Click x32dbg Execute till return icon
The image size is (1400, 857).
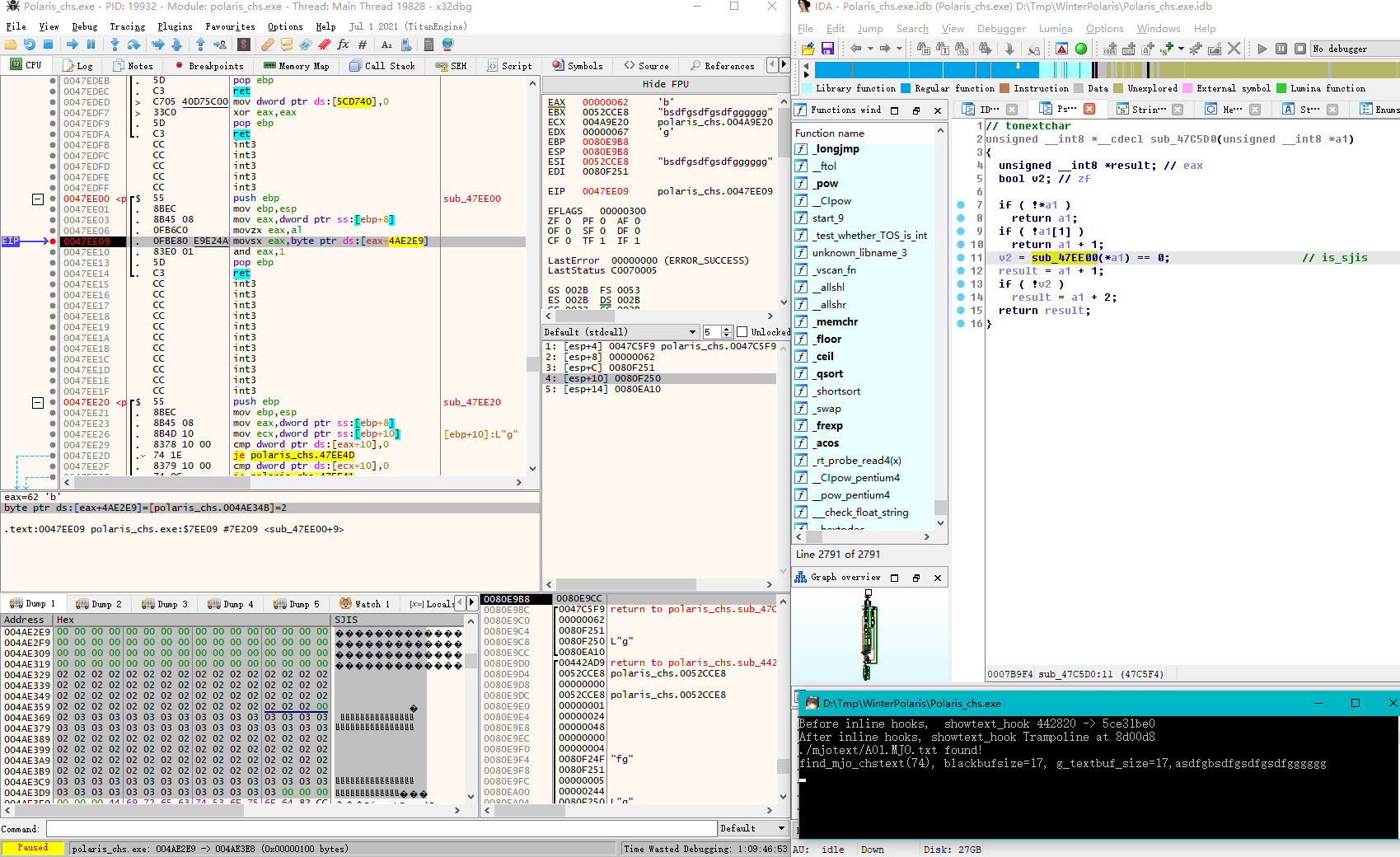click(200, 44)
